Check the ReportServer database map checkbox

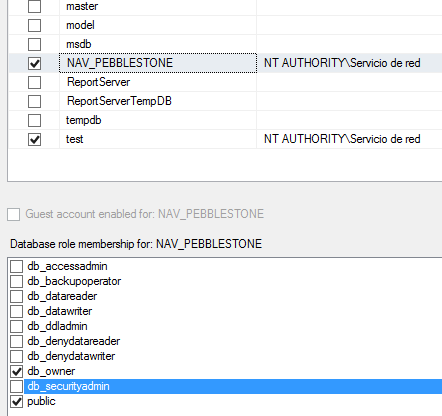coord(34,82)
